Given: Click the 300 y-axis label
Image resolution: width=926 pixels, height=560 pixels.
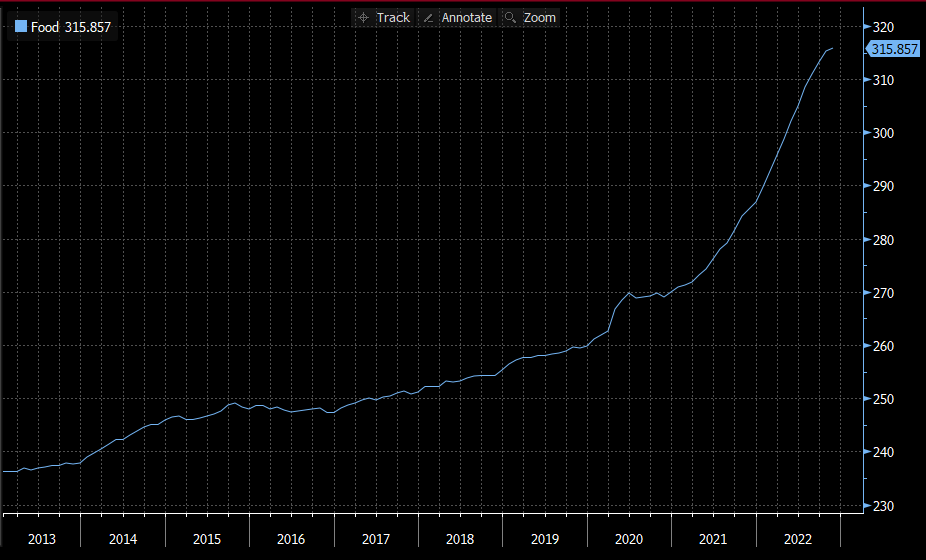Looking at the screenshot, I should [x=883, y=134].
